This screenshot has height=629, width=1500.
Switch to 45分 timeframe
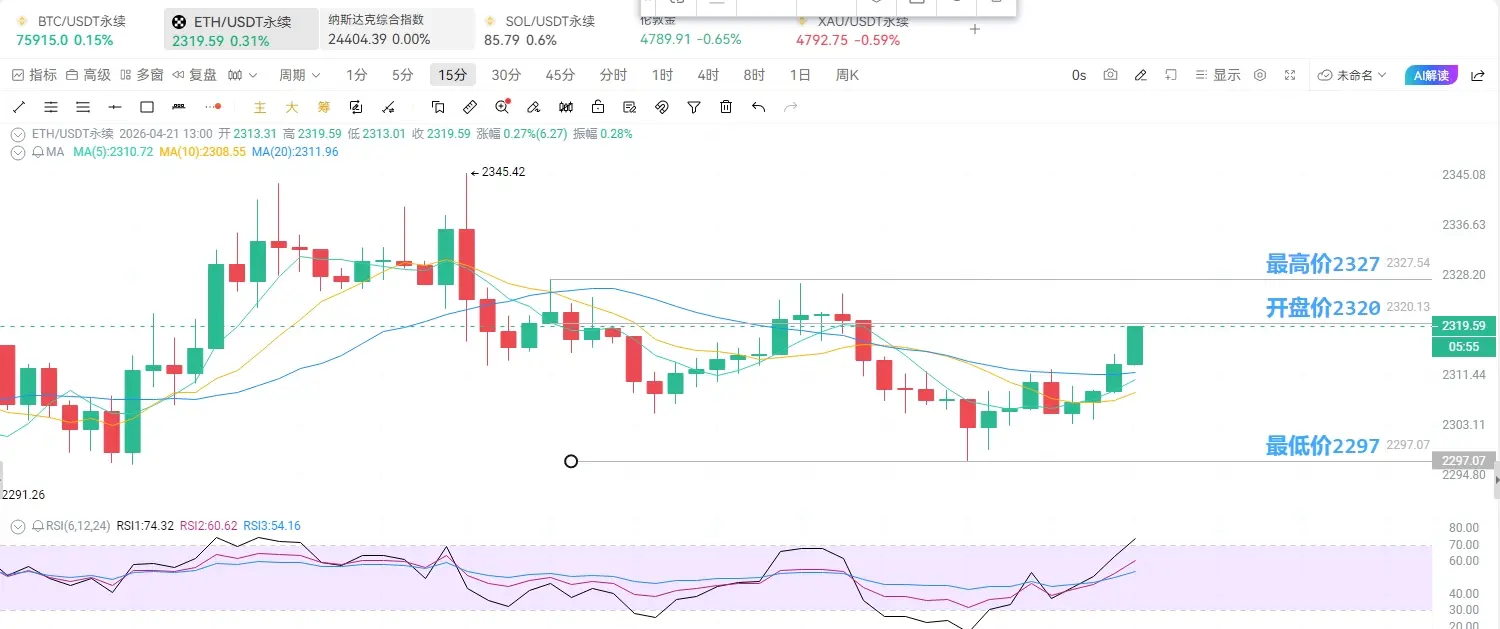[560, 75]
